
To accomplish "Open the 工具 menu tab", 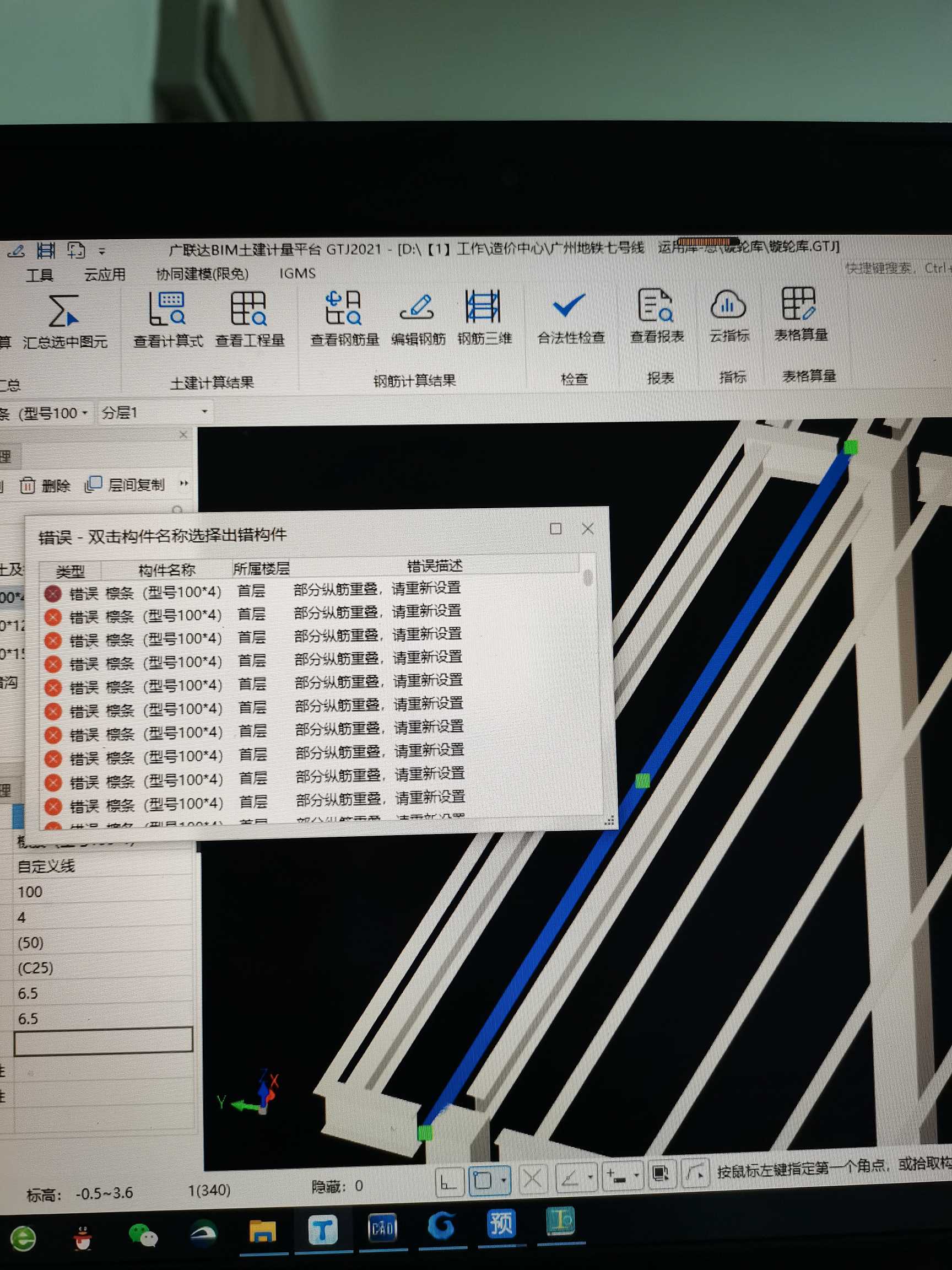I will click(40, 275).
